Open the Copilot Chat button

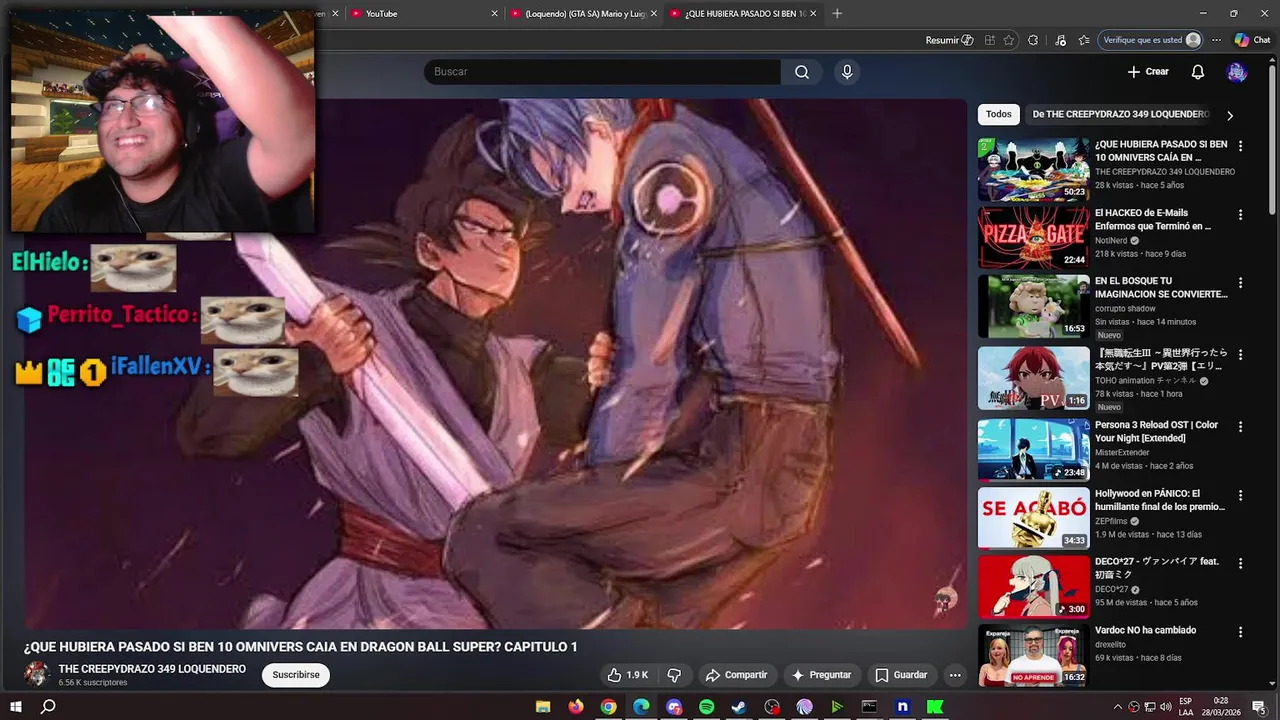tap(1252, 40)
